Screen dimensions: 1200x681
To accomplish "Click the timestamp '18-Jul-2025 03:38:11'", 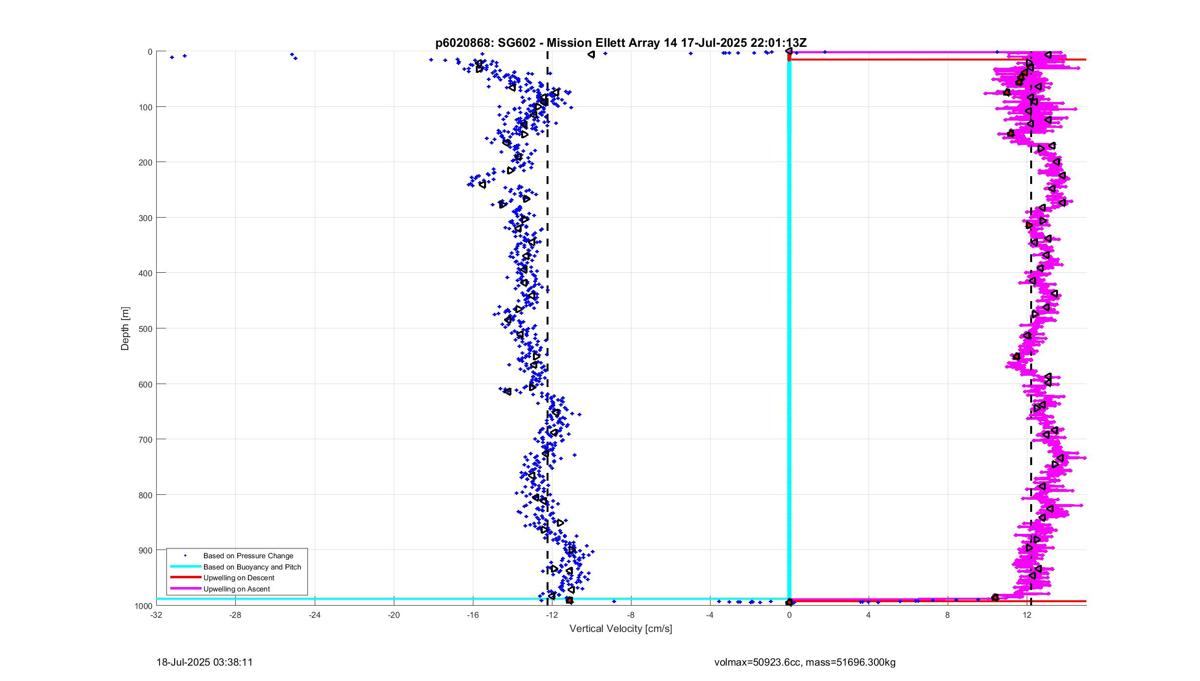I will pos(204,662).
